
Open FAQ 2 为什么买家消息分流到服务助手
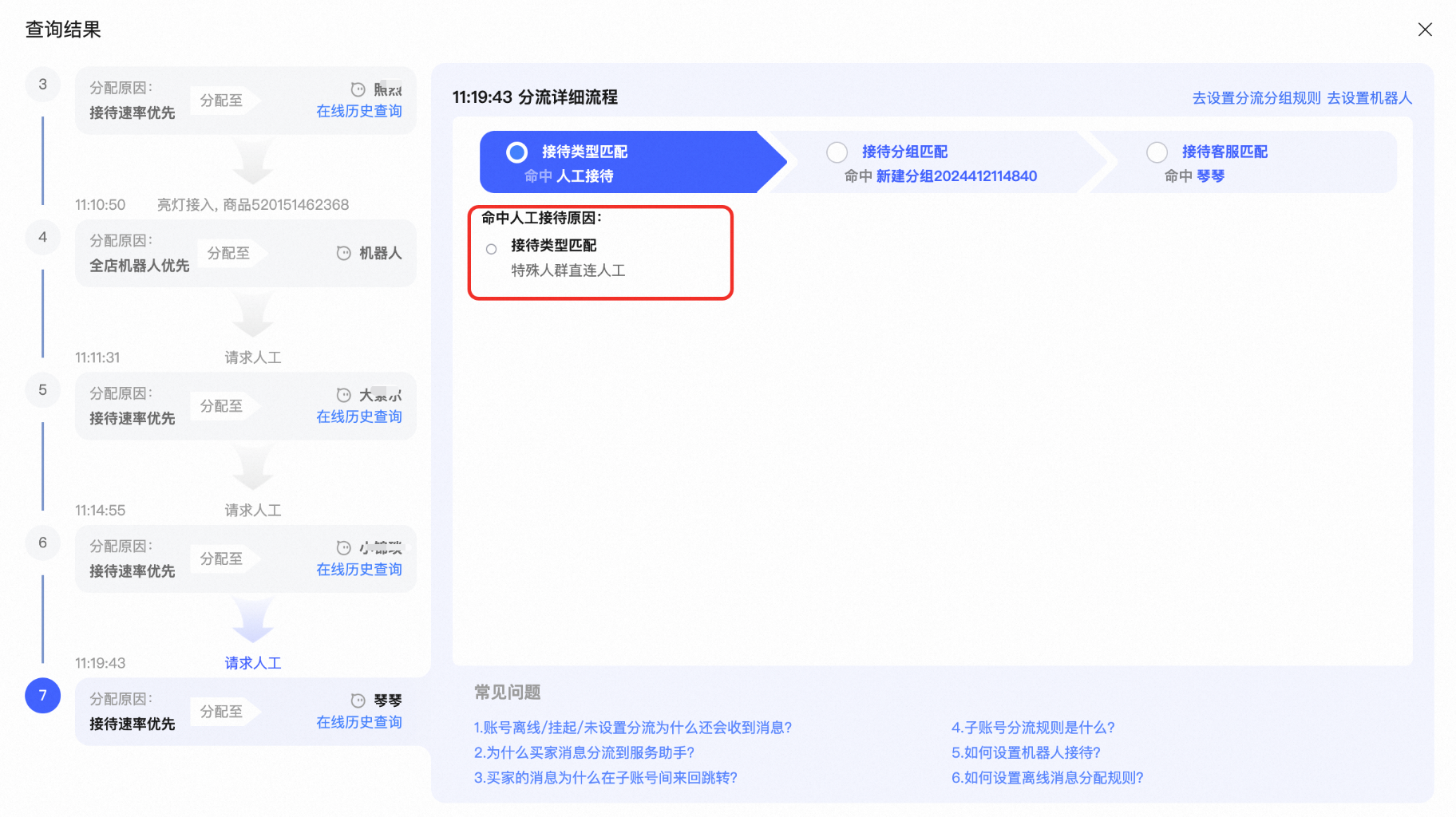point(584,752)
